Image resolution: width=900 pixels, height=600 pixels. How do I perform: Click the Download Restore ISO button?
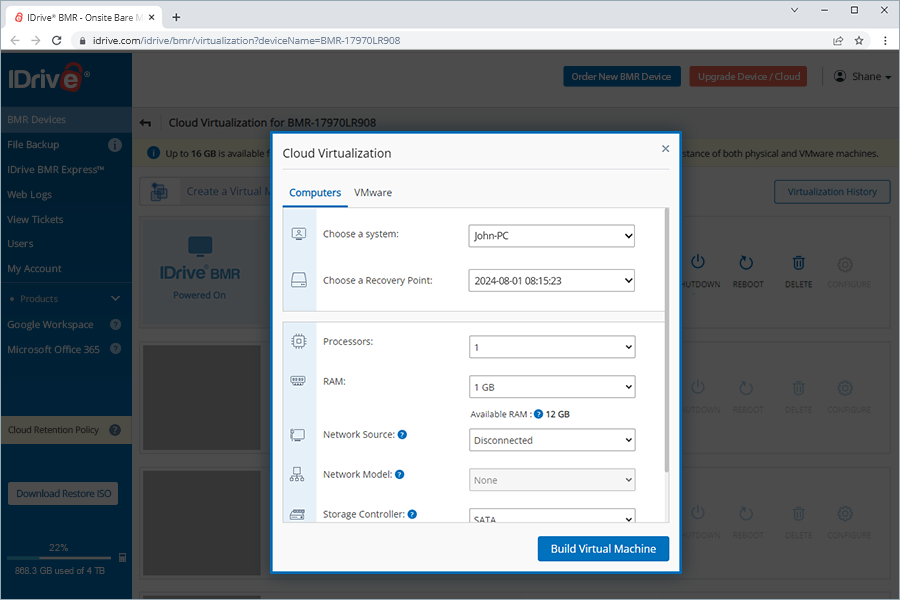coord(62,493)
